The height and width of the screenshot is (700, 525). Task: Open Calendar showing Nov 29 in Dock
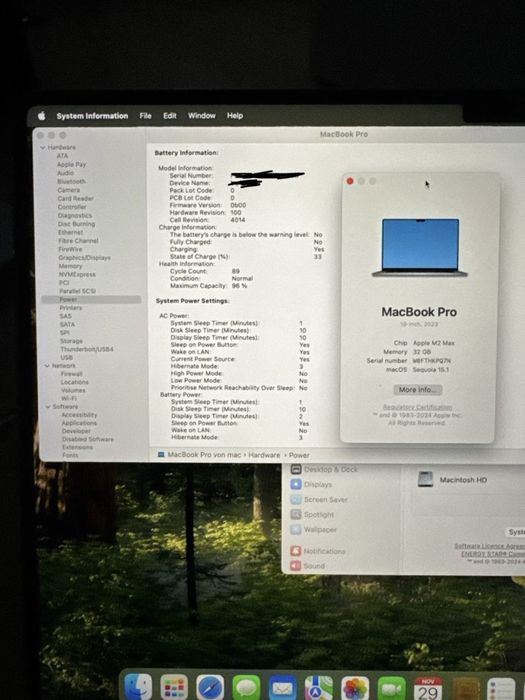(428, 689)
